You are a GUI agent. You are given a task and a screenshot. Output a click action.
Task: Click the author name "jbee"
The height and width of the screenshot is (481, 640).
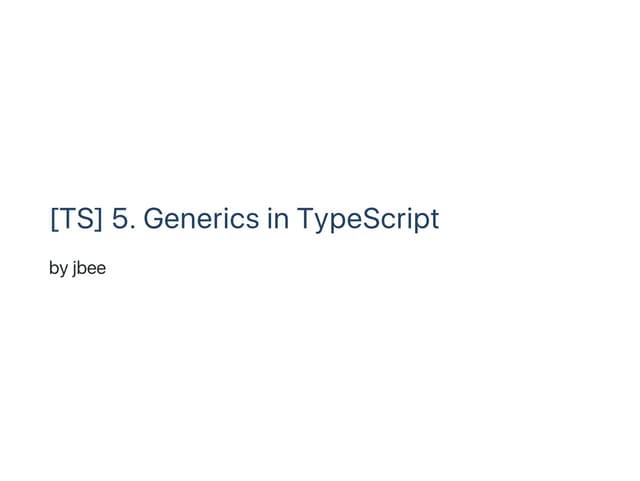(89, 268)
